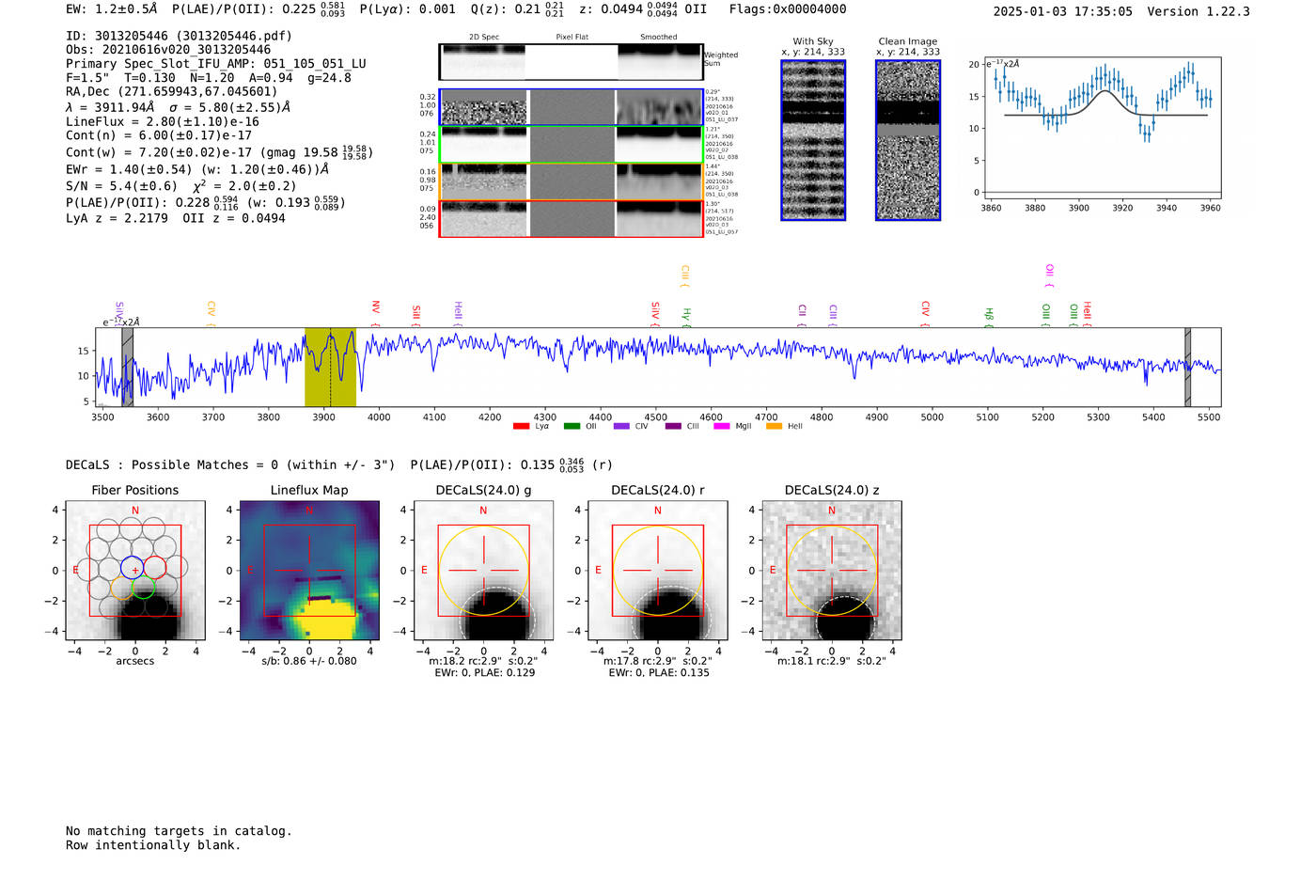Image resolution: width=1316 pixels, height=896 pixels.
Task: Select the ID: 3013205446 line
Action: point(179,36)
